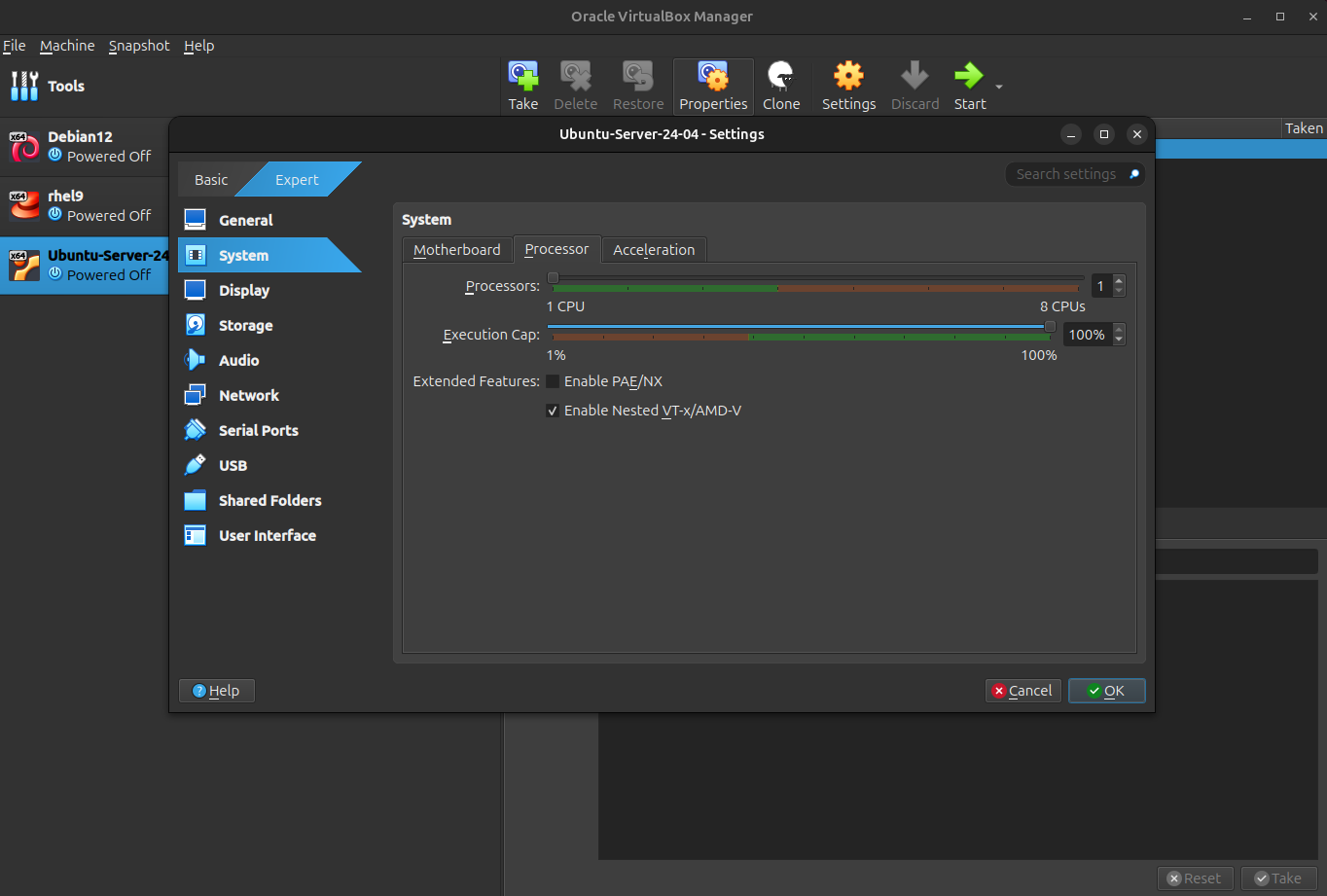Minimize the settings dialog
1327x896 pixels.
tap(1070, 134)
